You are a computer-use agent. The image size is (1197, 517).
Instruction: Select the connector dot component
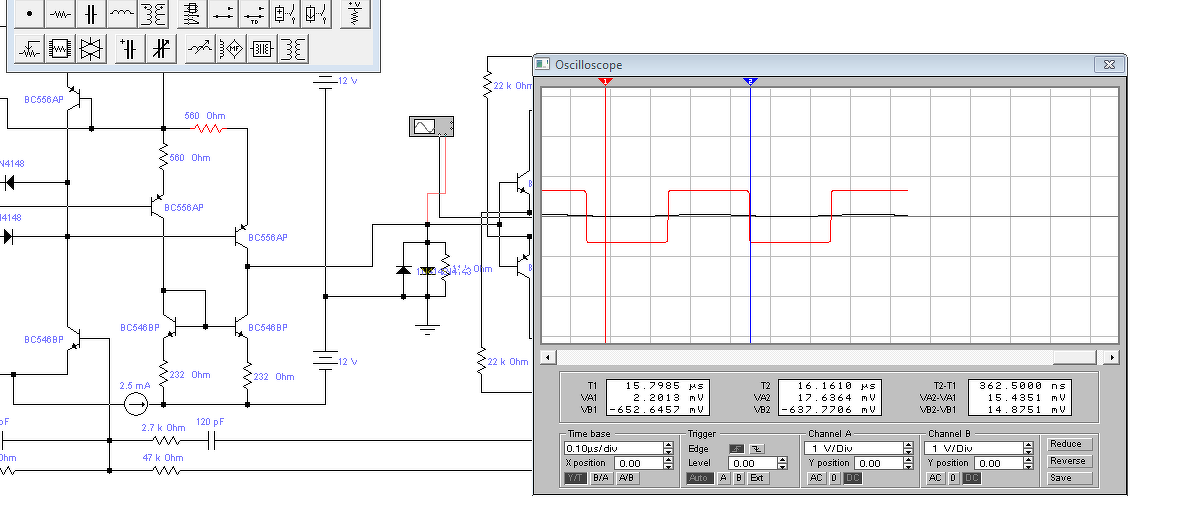30,14
